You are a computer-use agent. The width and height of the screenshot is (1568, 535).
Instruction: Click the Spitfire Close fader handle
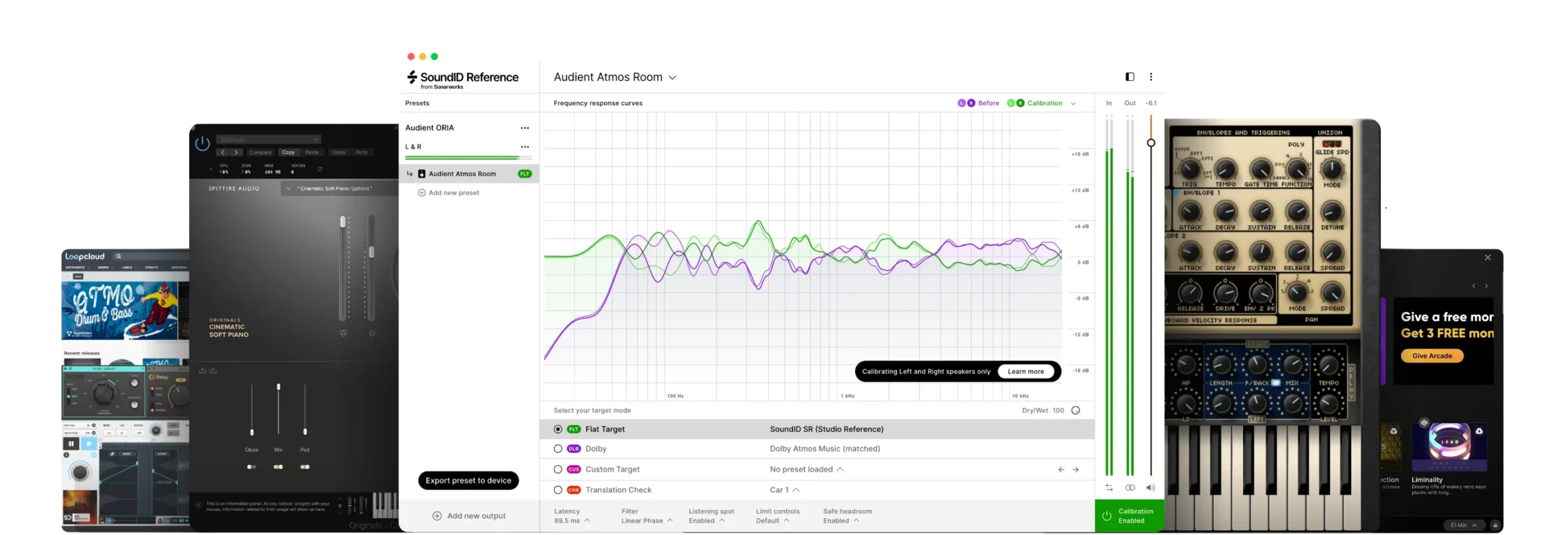252,432
